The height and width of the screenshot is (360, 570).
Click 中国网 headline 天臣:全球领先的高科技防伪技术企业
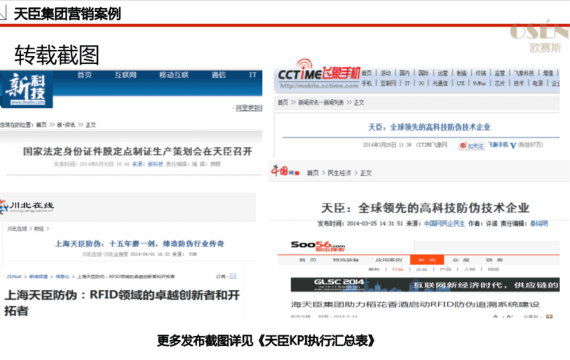425,208
